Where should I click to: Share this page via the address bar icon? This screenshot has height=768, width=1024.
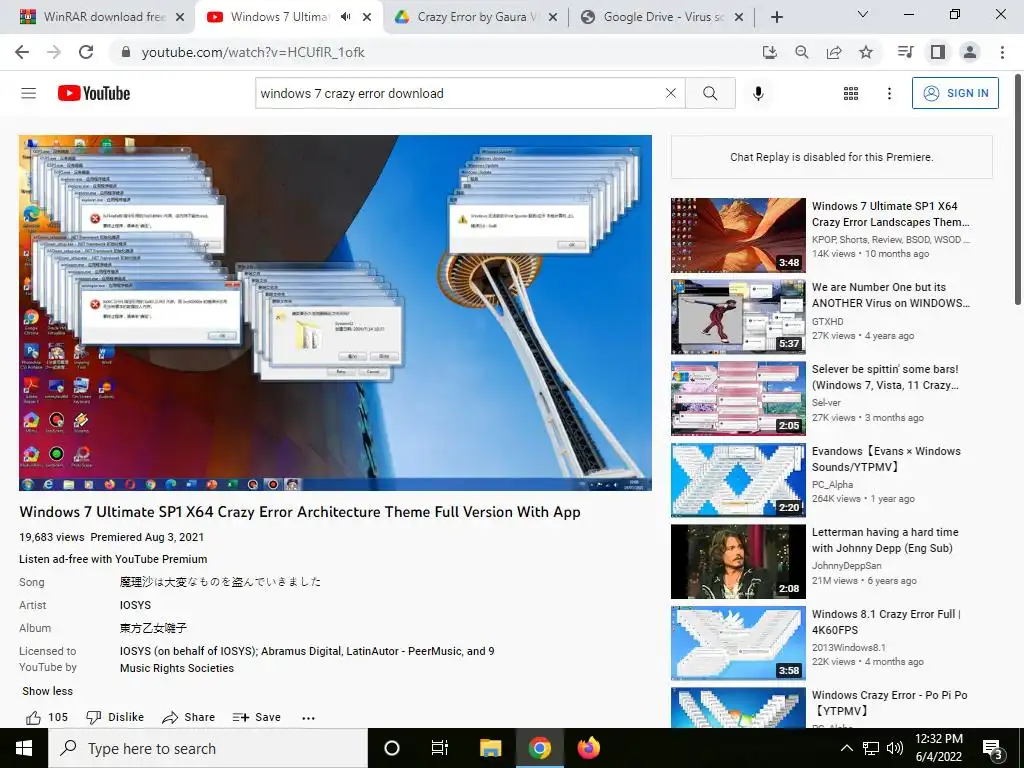(834, 52)
